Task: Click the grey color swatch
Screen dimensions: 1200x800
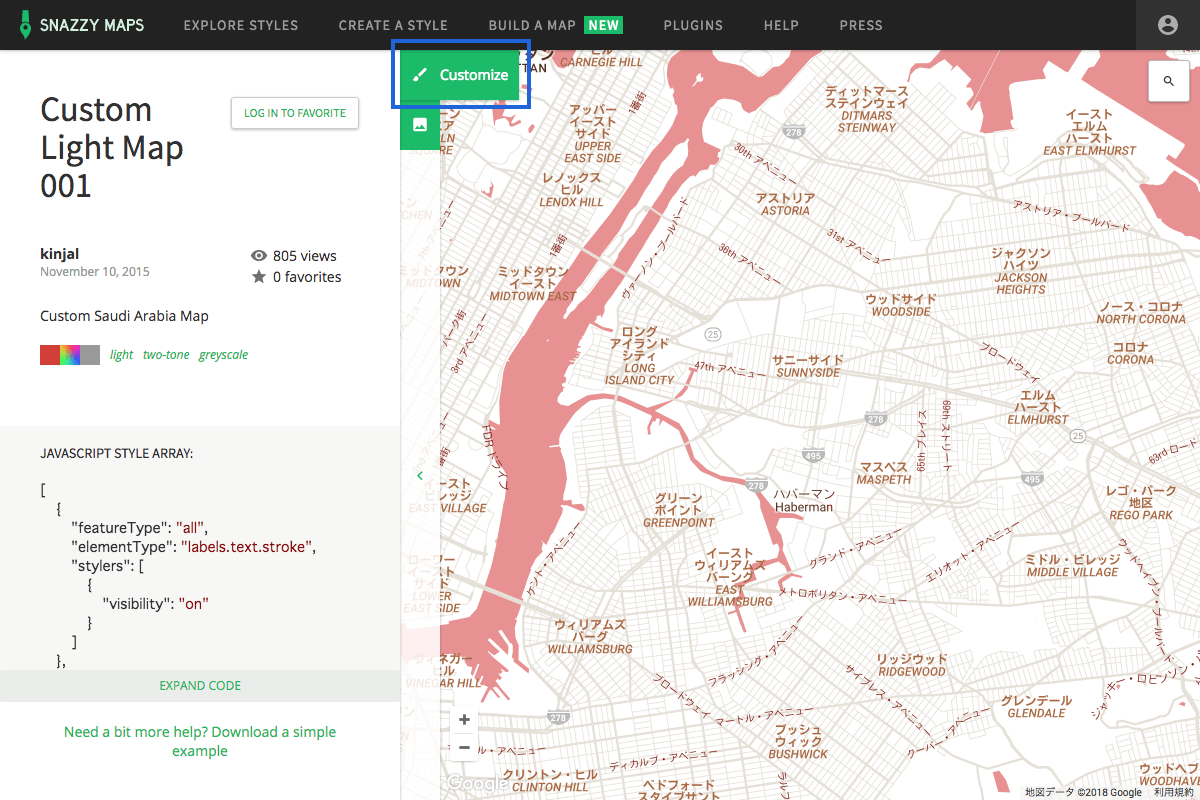Action: tap(90, 355)
